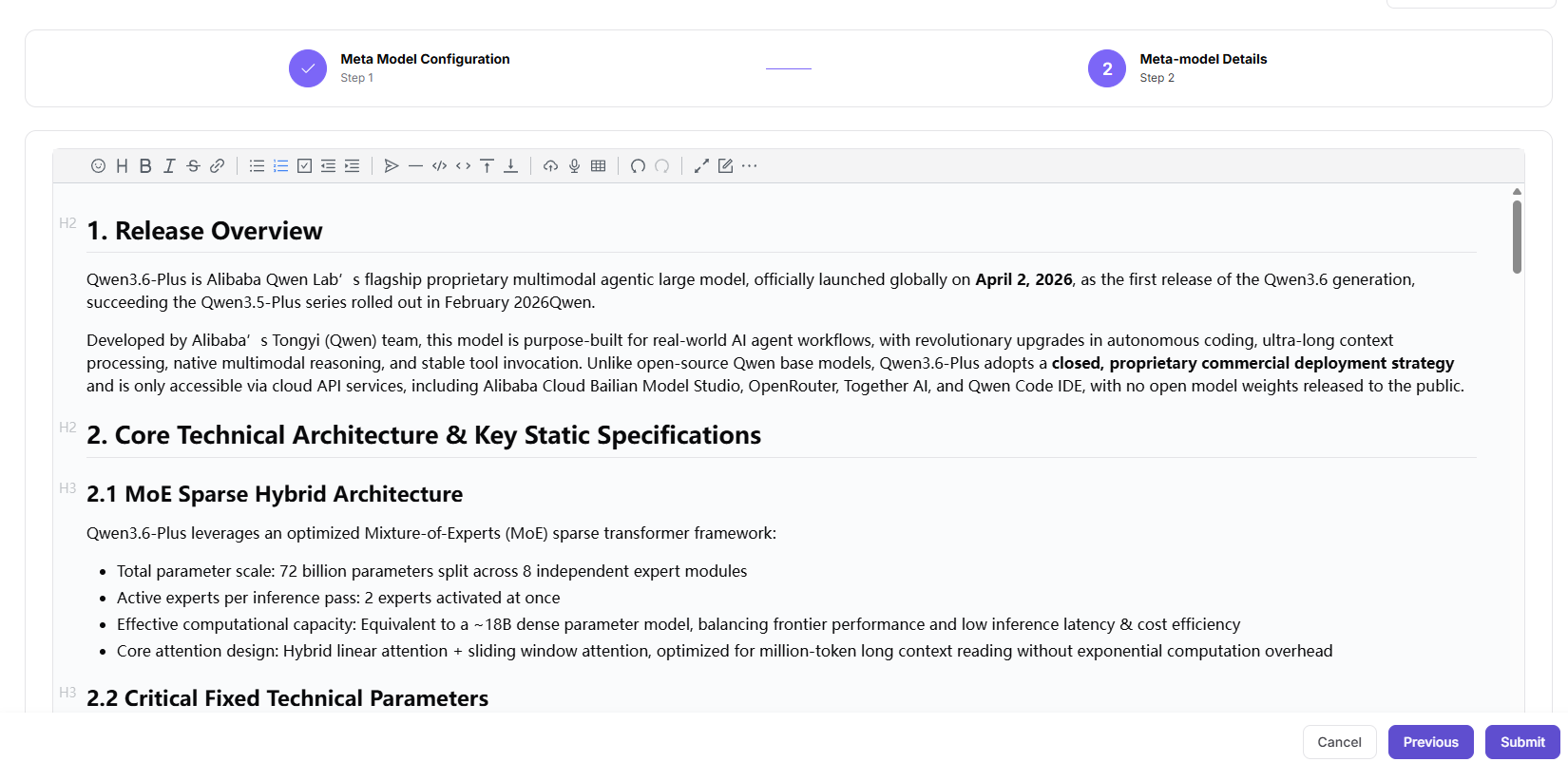
Task: Insert a horizontal divider line
Action: click(x=415, y=166)
